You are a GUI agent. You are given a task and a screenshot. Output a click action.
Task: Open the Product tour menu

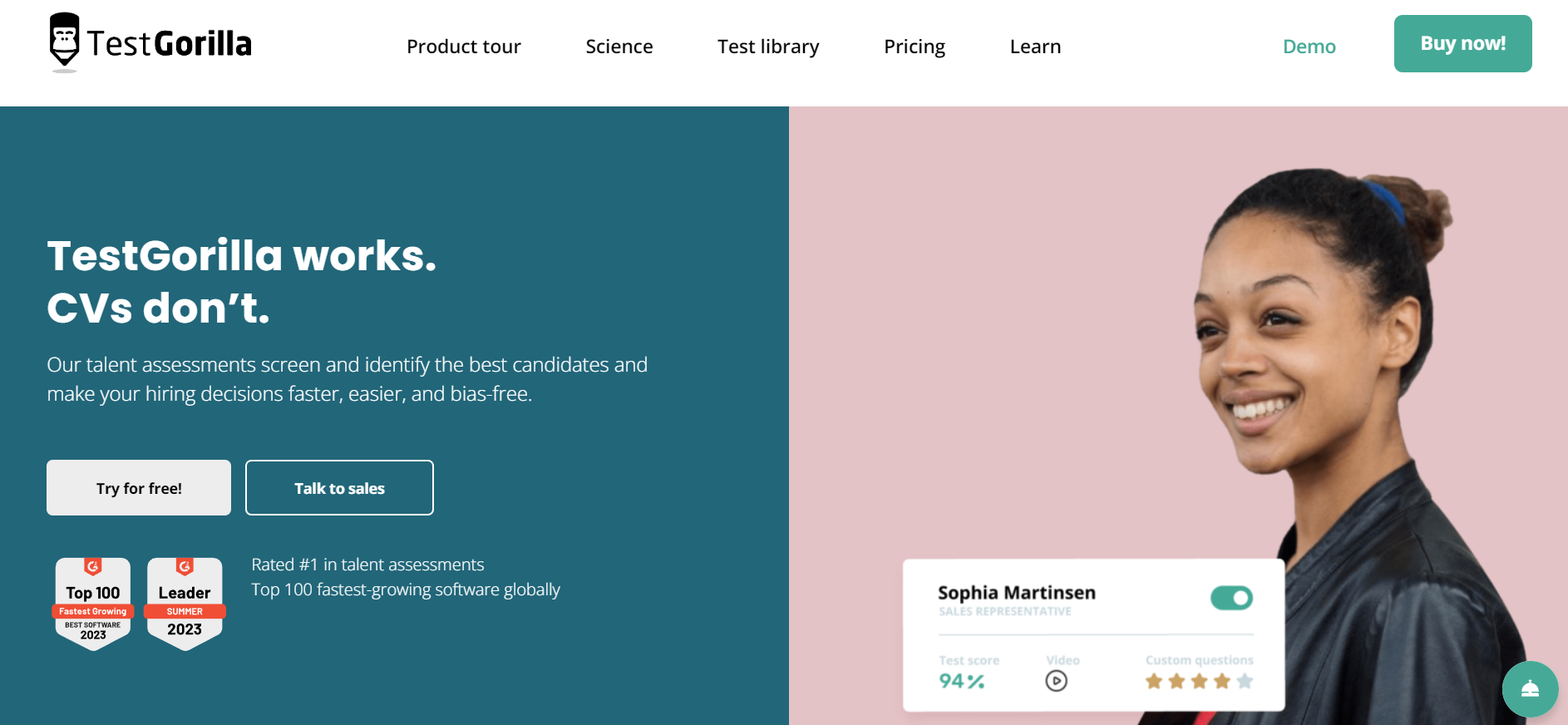tap(463, 47)
